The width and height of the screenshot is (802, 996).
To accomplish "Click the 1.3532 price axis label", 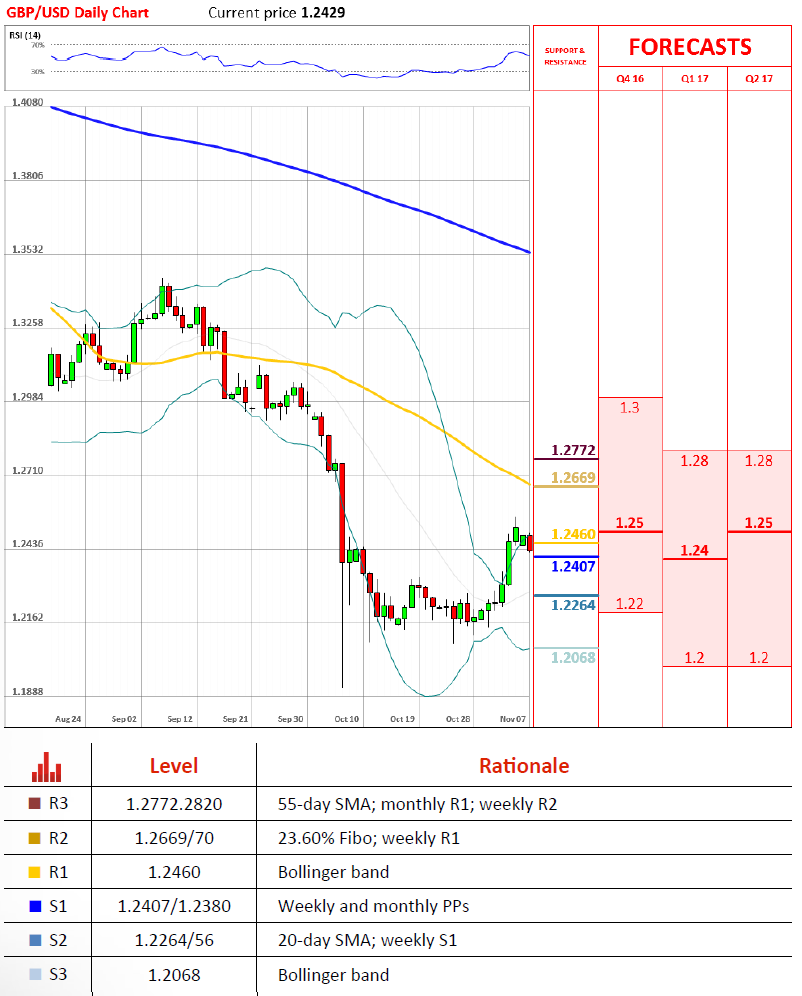I will pyautogui.click(x=27, y=250).
